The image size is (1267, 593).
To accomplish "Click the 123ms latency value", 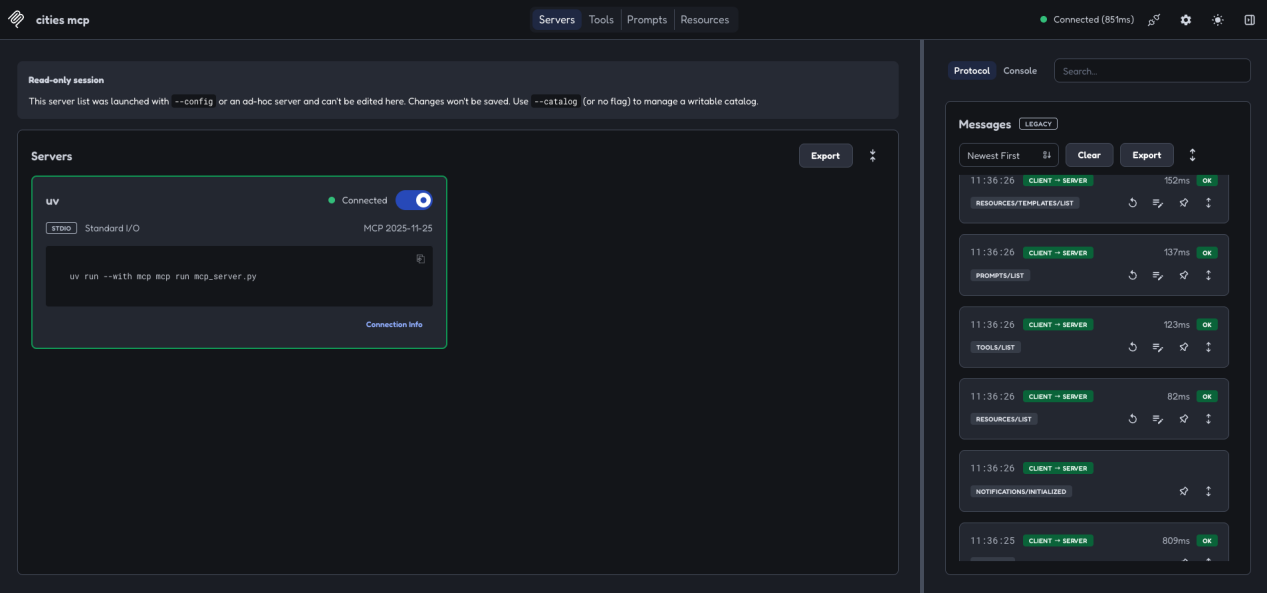I will 1177,325.
